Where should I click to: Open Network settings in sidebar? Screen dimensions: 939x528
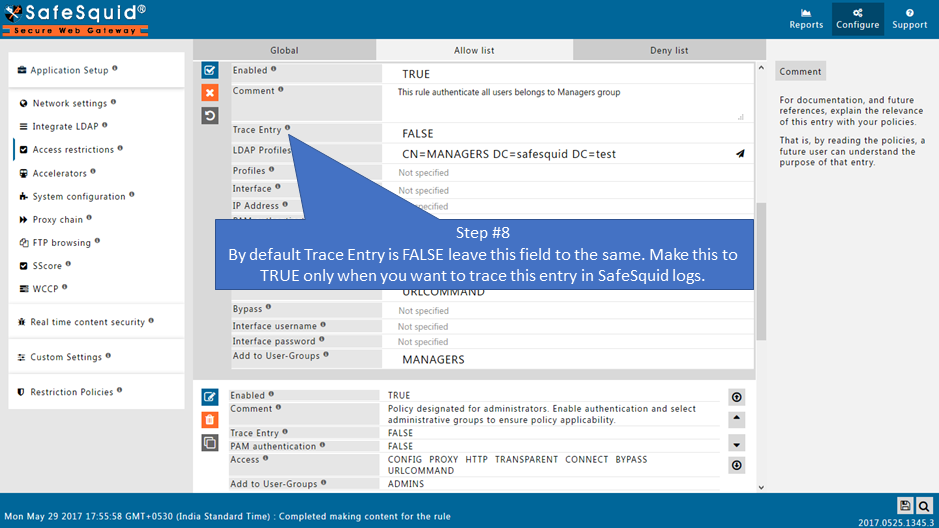[x=68, y=103]
